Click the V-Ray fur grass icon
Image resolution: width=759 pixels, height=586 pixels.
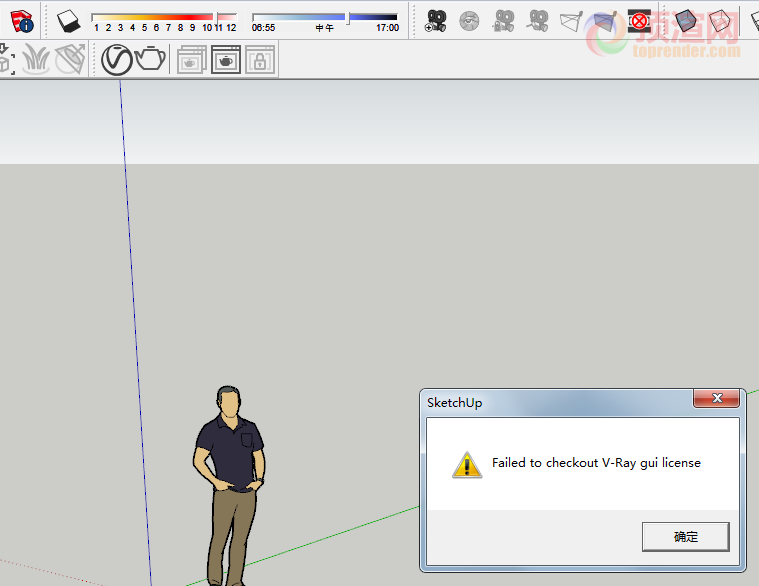[x=36, y=59]
